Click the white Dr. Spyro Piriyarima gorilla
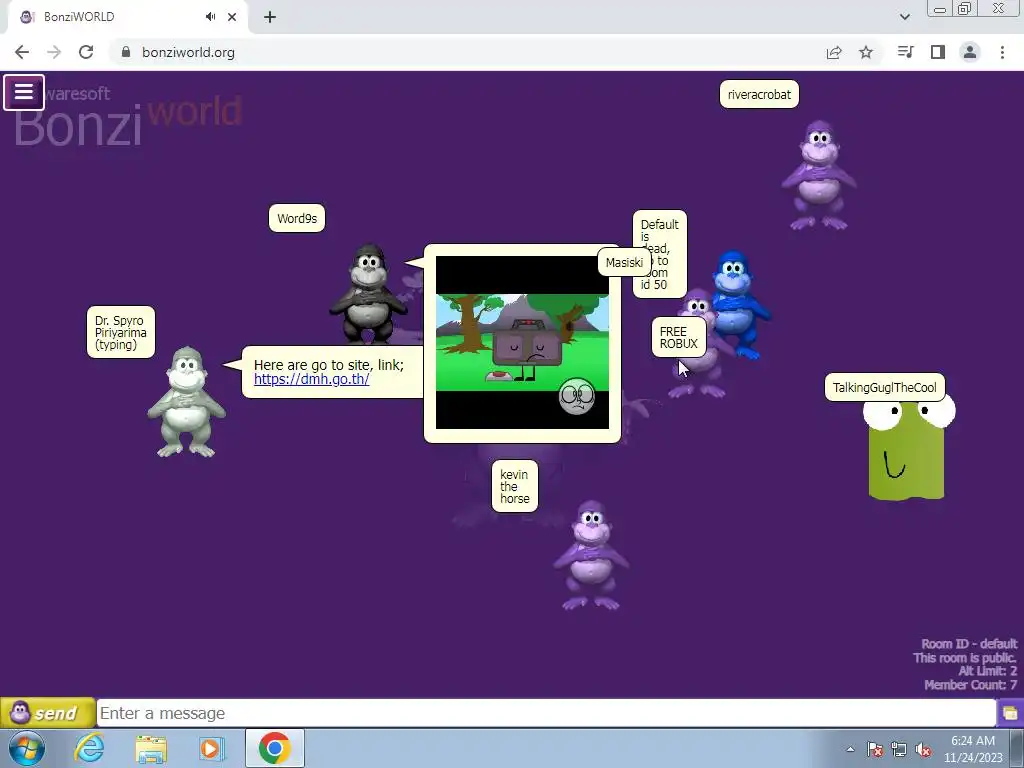The image size is (1024, 768). click(x=187, y=402)
